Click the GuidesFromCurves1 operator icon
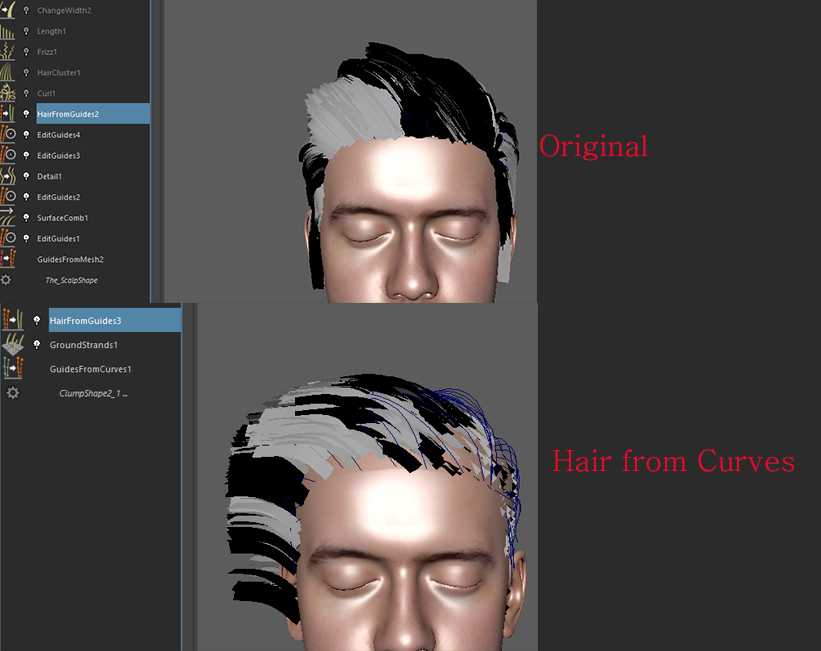821x651 pixels. [12, 369]
